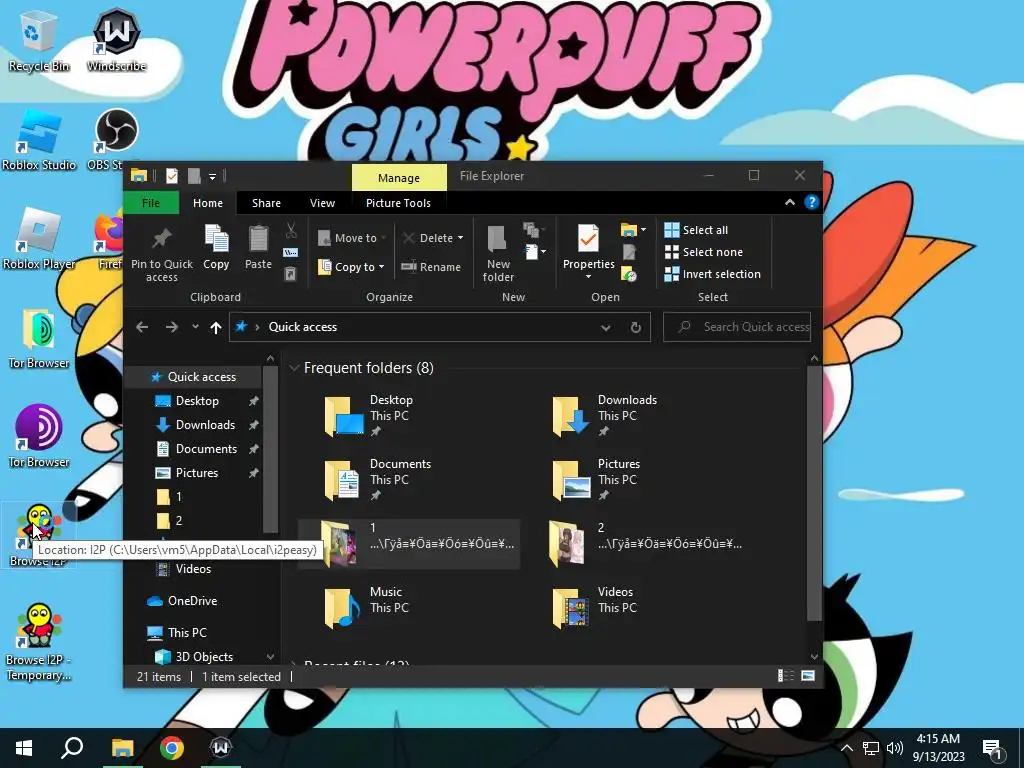The height and width of the screenshot is (768, 1024).
Task: Open the Copy to dropdown
Action: tap(351, 266)
